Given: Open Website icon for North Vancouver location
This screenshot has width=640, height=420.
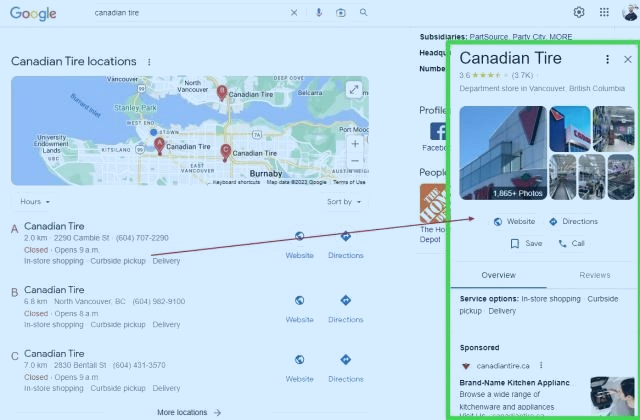Looking at the screenshot, I should pyautogui.click(x=299, y=300).
